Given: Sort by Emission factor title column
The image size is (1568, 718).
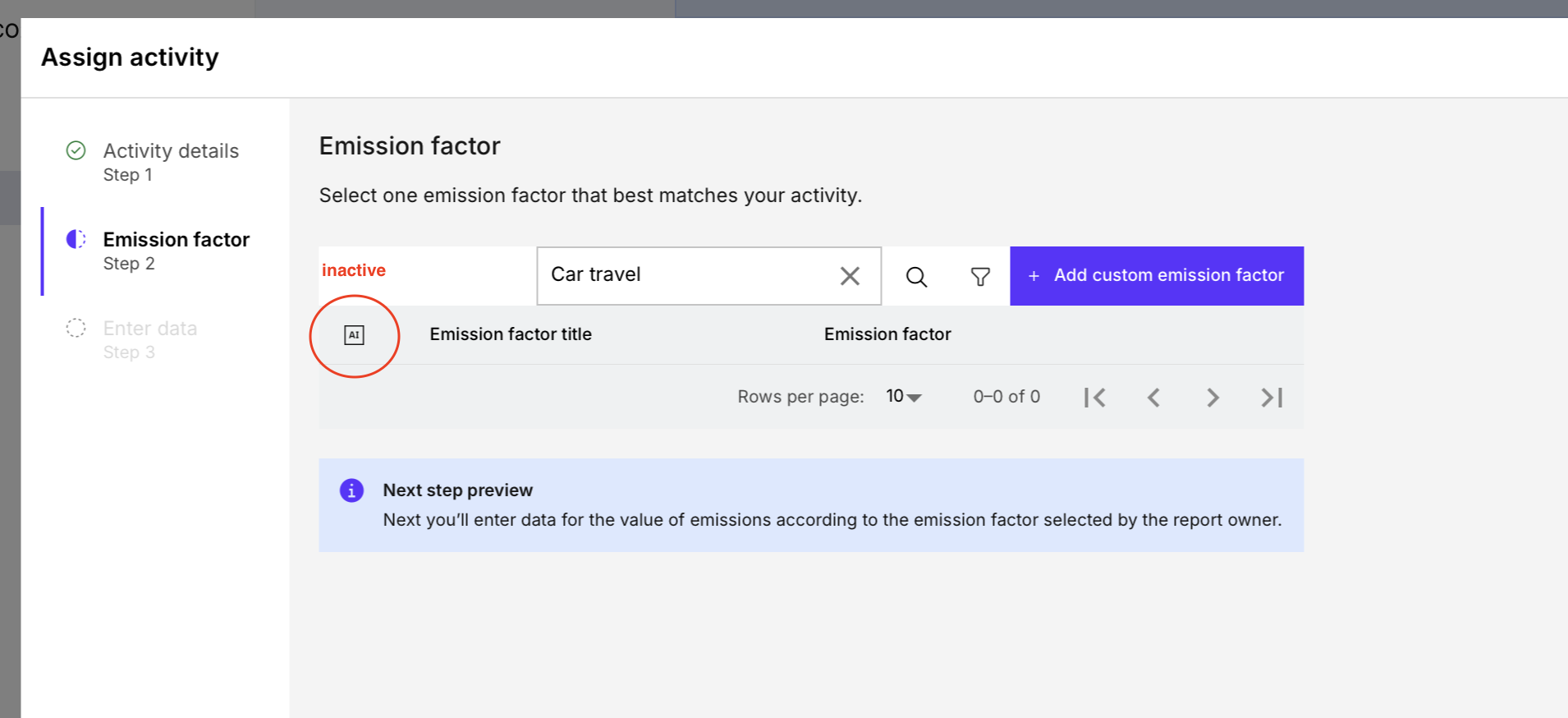Looking at the screenshot, I should [511, 334].
